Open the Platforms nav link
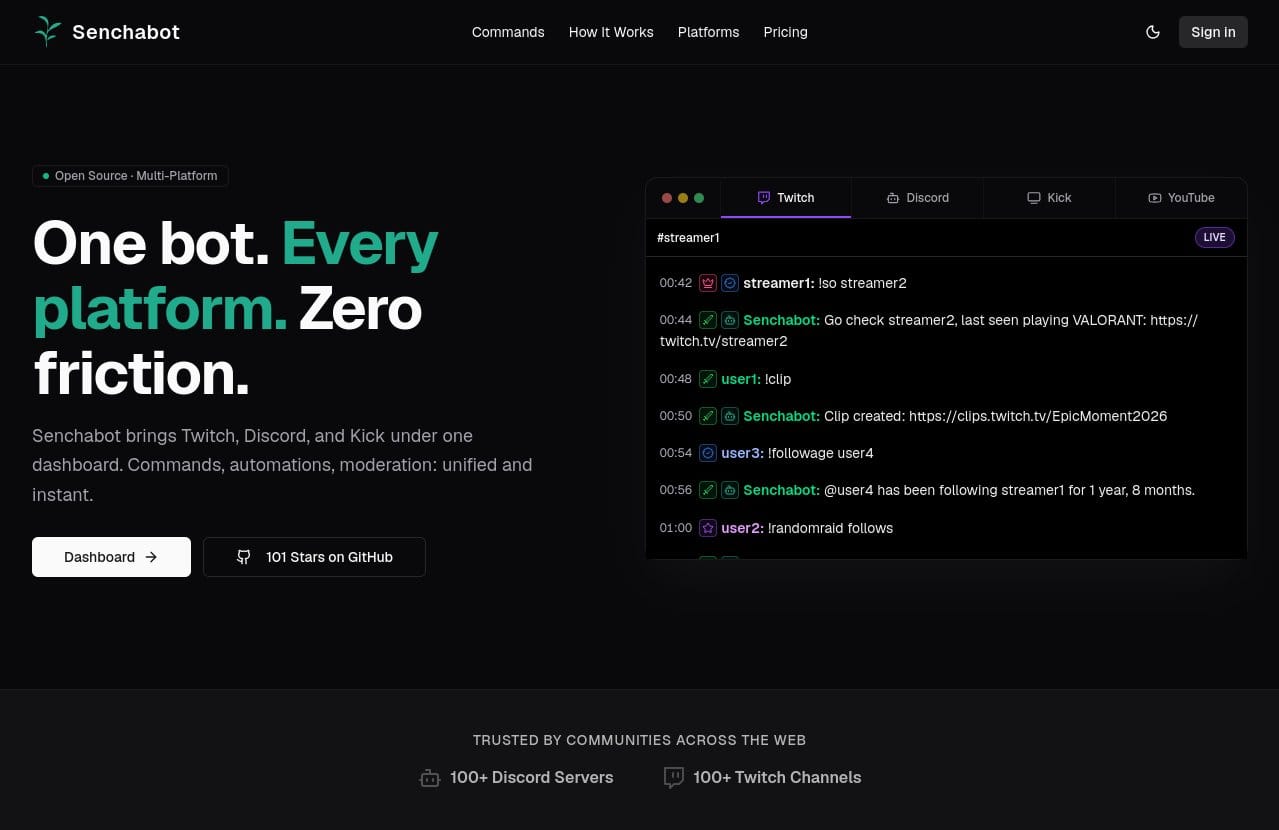 point(708,32)
